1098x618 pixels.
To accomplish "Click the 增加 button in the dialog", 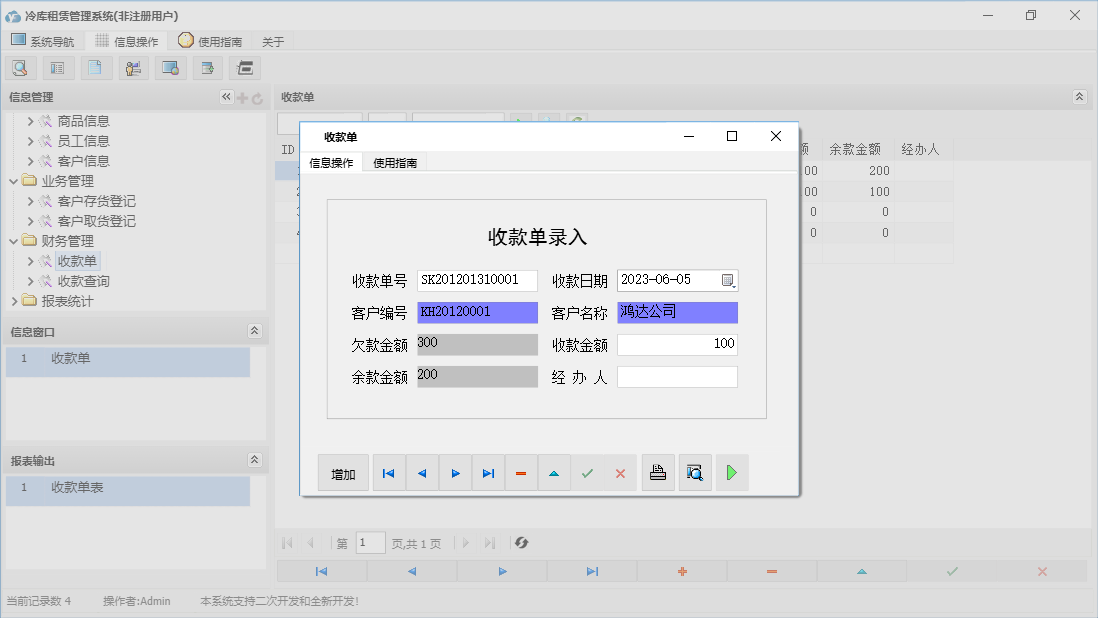I will 343,472.
